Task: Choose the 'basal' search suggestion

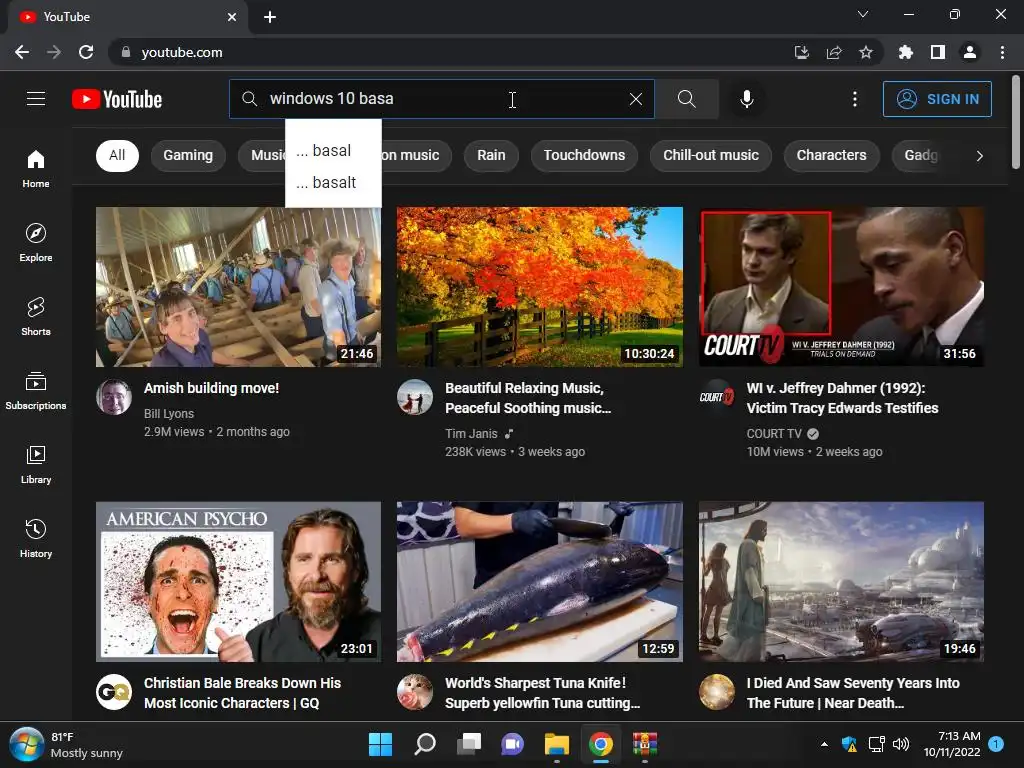Action: point(333,151)
